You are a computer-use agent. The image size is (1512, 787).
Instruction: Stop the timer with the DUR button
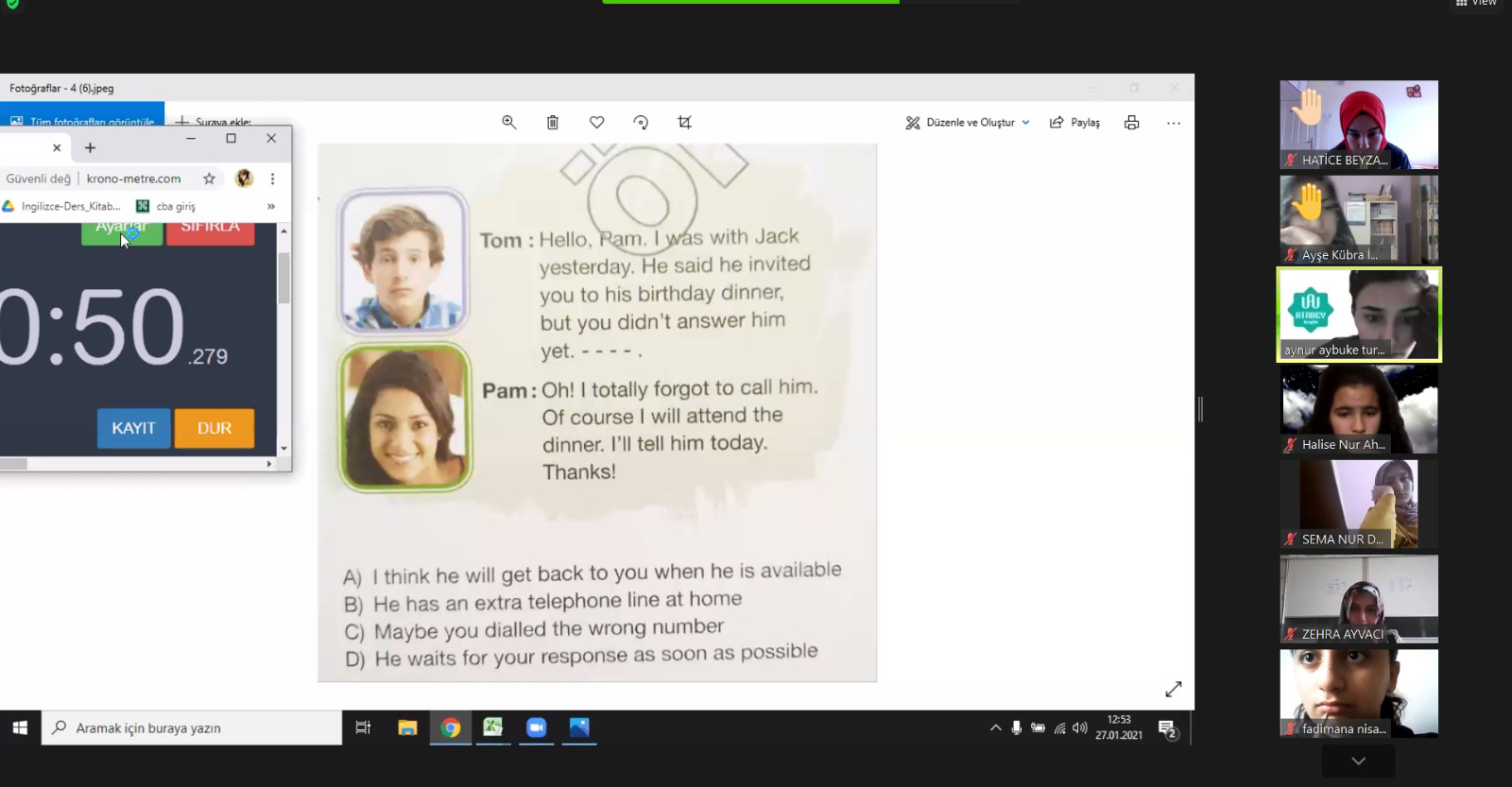point(215,428)
